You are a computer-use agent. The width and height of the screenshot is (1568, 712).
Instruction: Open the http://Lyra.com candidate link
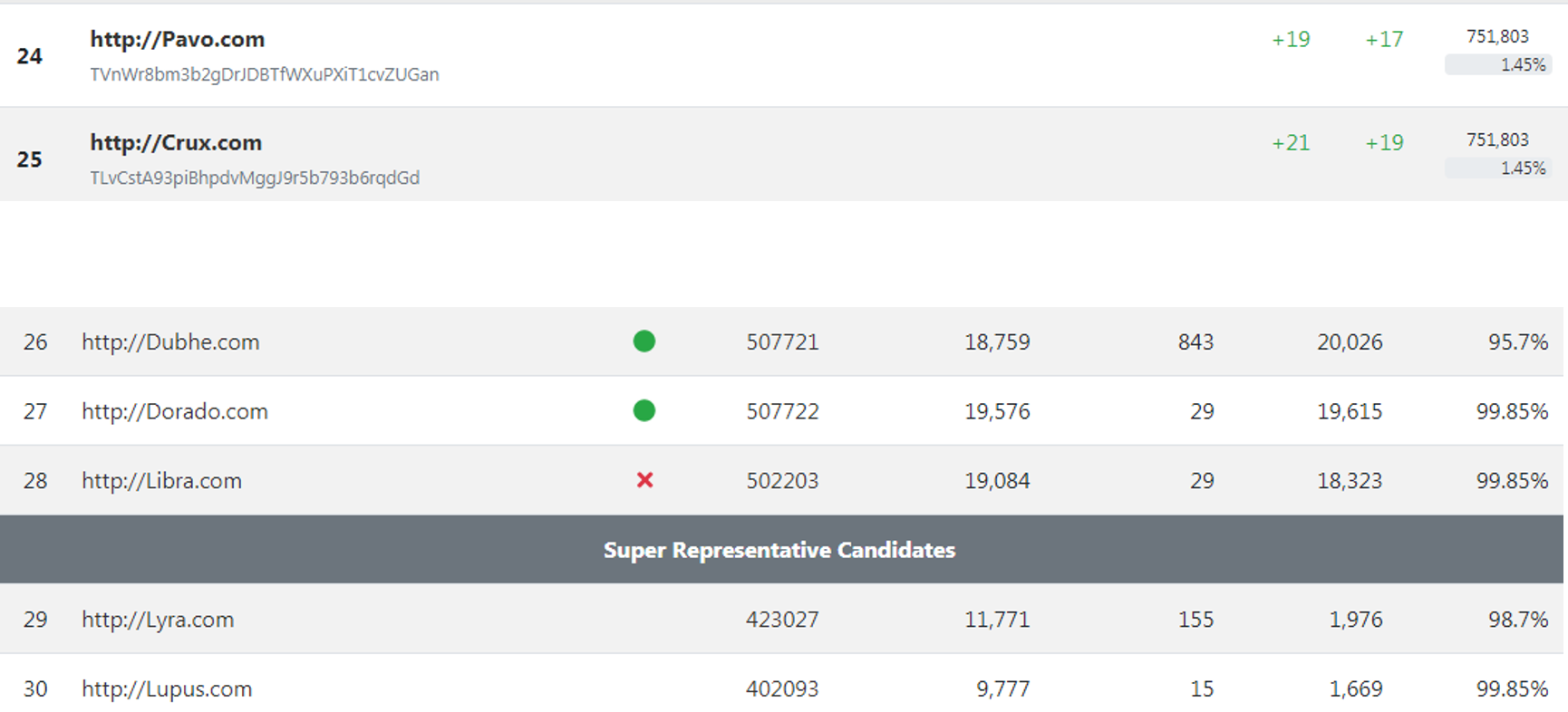157,620
